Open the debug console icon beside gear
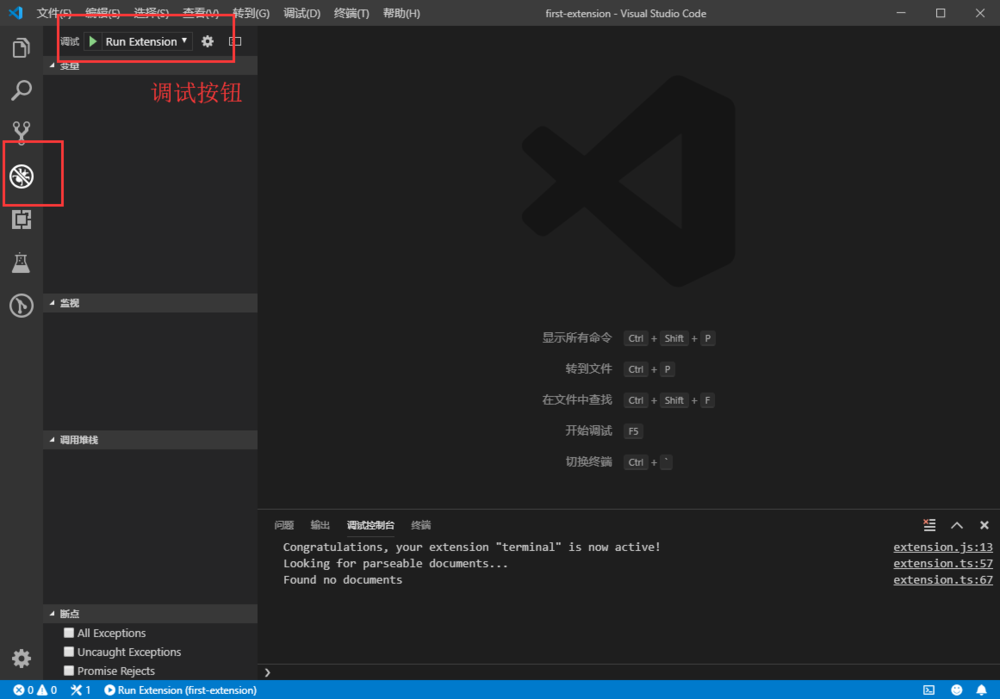Screen dimensions: 1000x699 pyautogui.click(x=235, y=41)
